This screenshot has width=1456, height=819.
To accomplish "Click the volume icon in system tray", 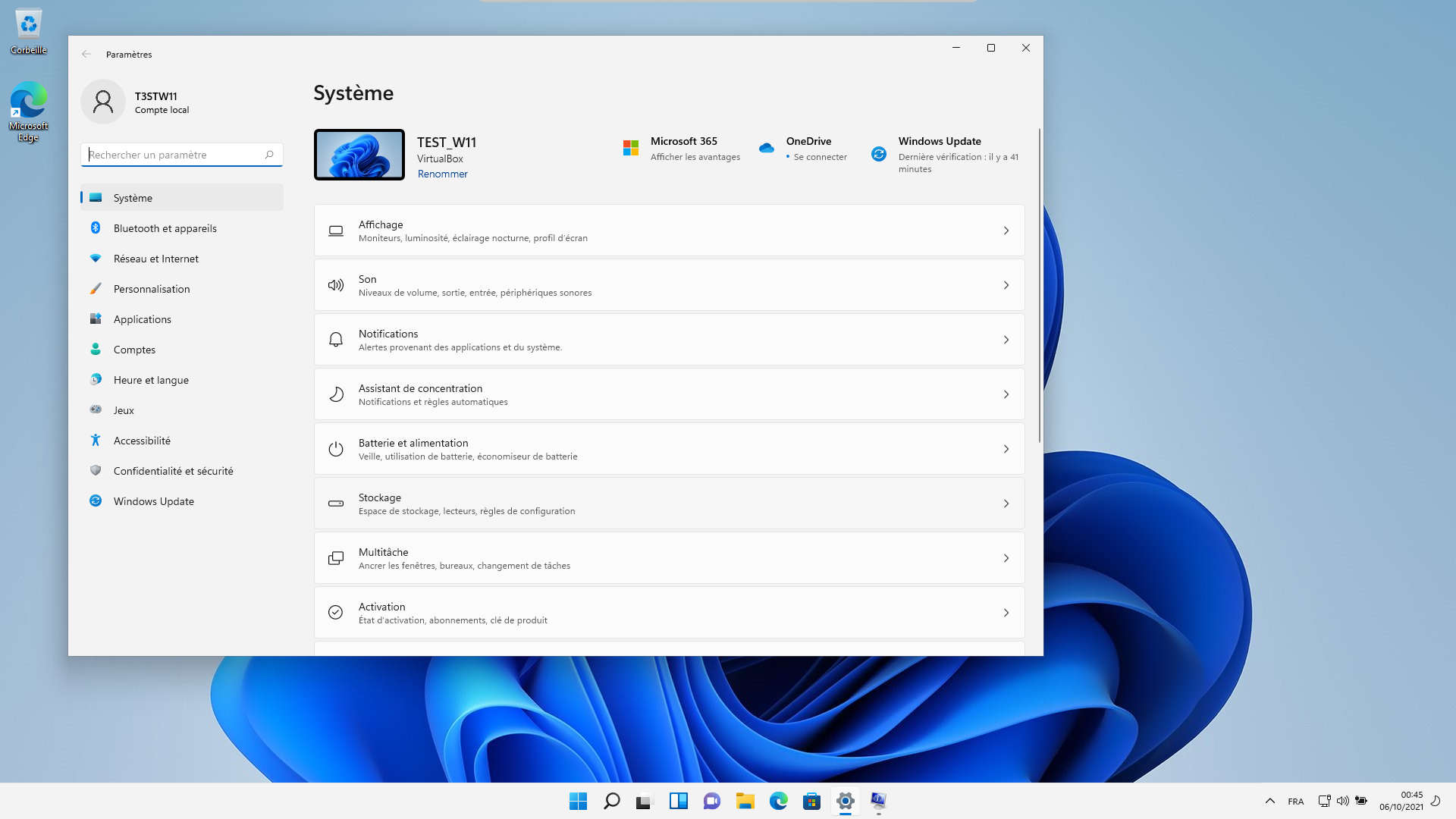I will click(1342, 801).
